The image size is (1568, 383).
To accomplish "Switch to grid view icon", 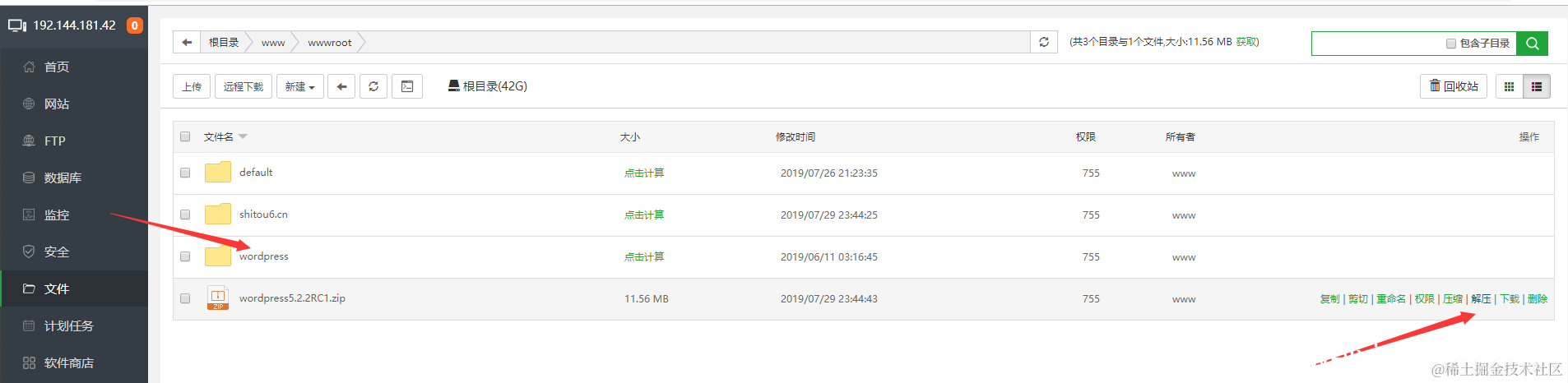I will pos(1509,86).
